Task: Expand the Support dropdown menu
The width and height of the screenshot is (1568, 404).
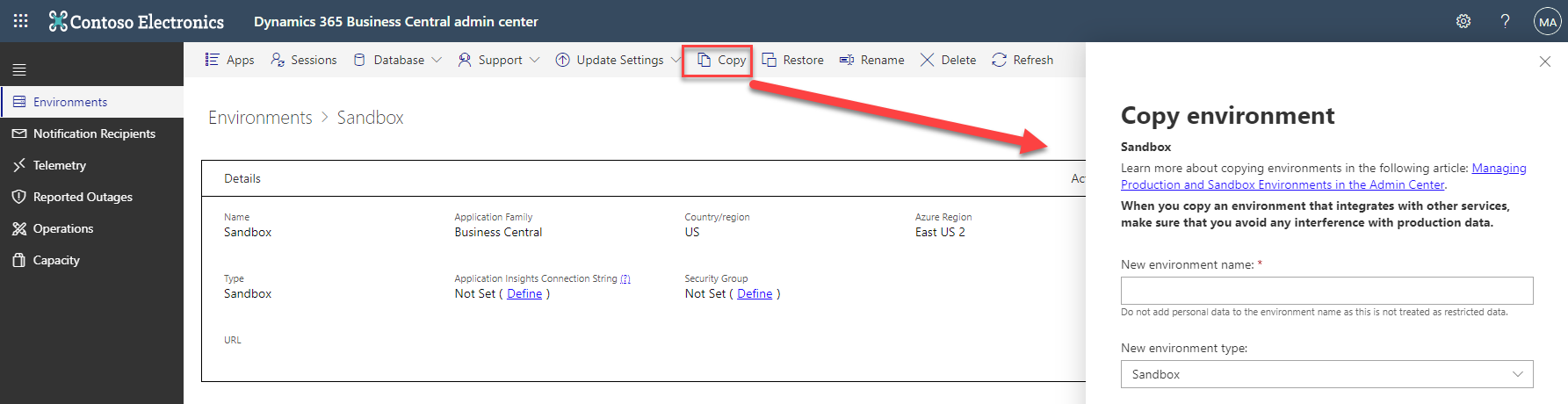Action: coord(499,60)
